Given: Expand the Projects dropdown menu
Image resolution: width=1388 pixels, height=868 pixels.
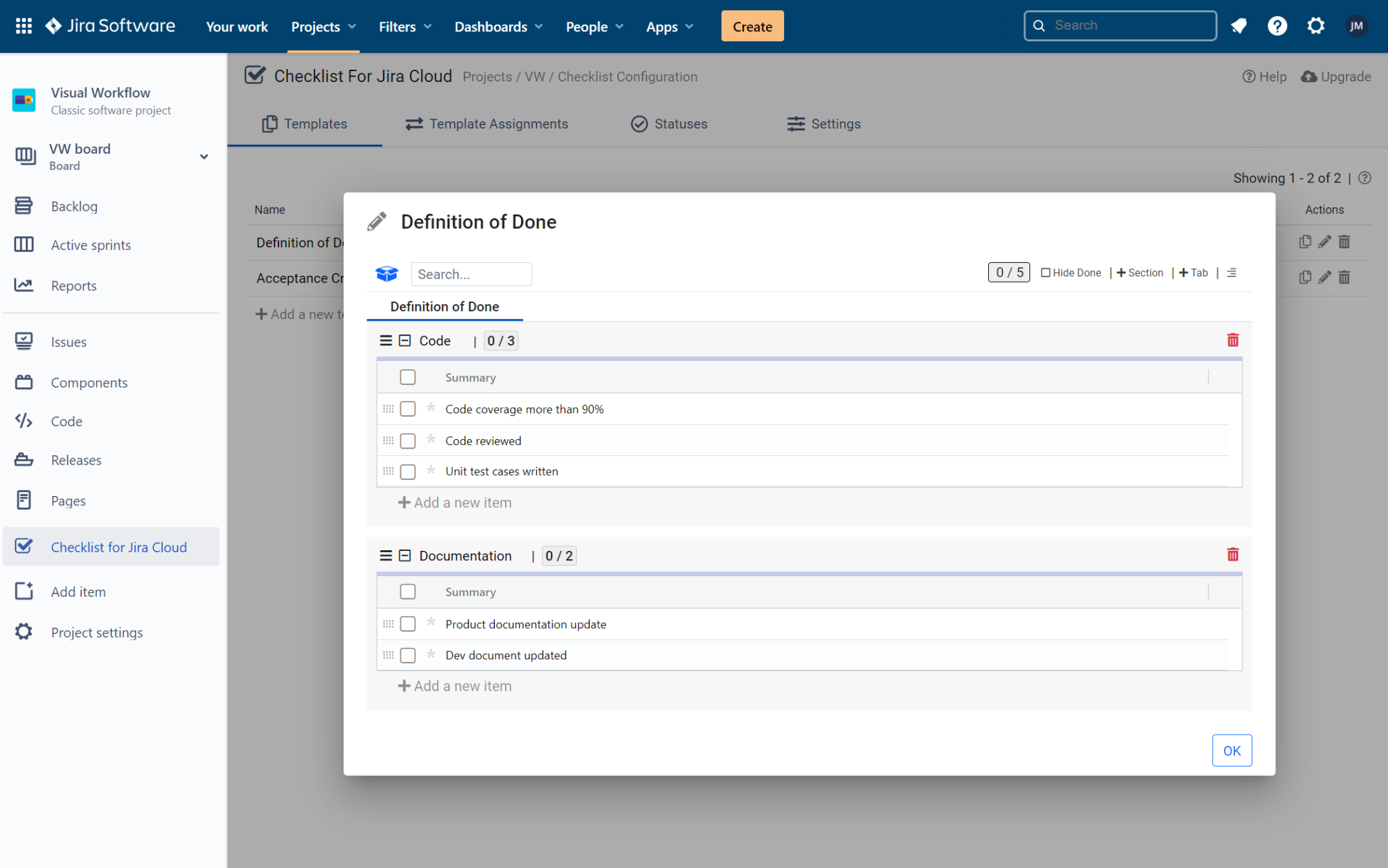Looking at the screenshot, I should [323, 26].
